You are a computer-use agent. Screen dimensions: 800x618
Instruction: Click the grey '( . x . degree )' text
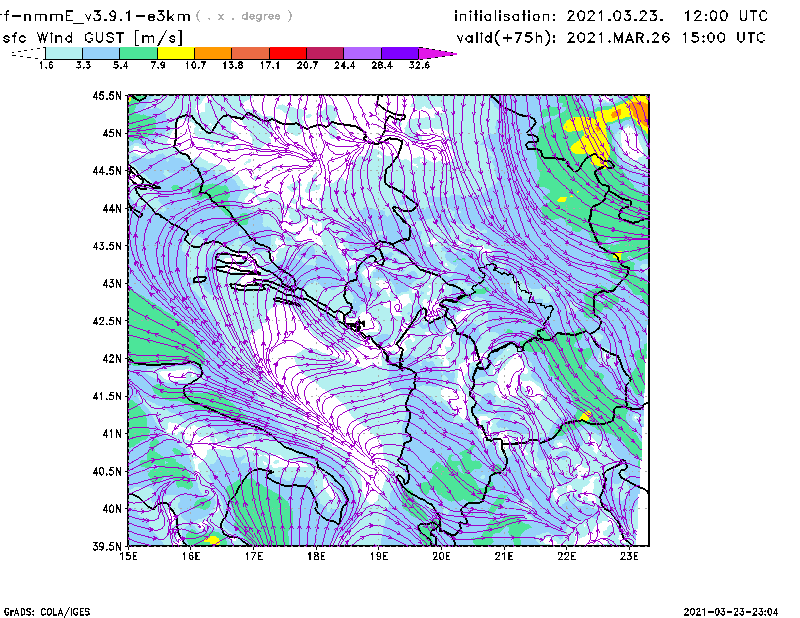coord(244,16)
